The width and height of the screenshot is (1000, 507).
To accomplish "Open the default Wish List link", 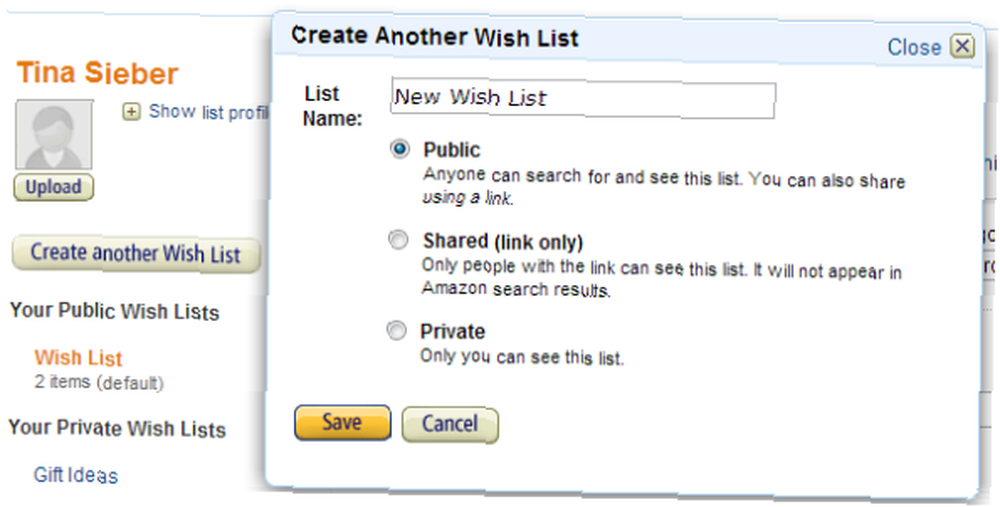I will (x=78, y=358).
